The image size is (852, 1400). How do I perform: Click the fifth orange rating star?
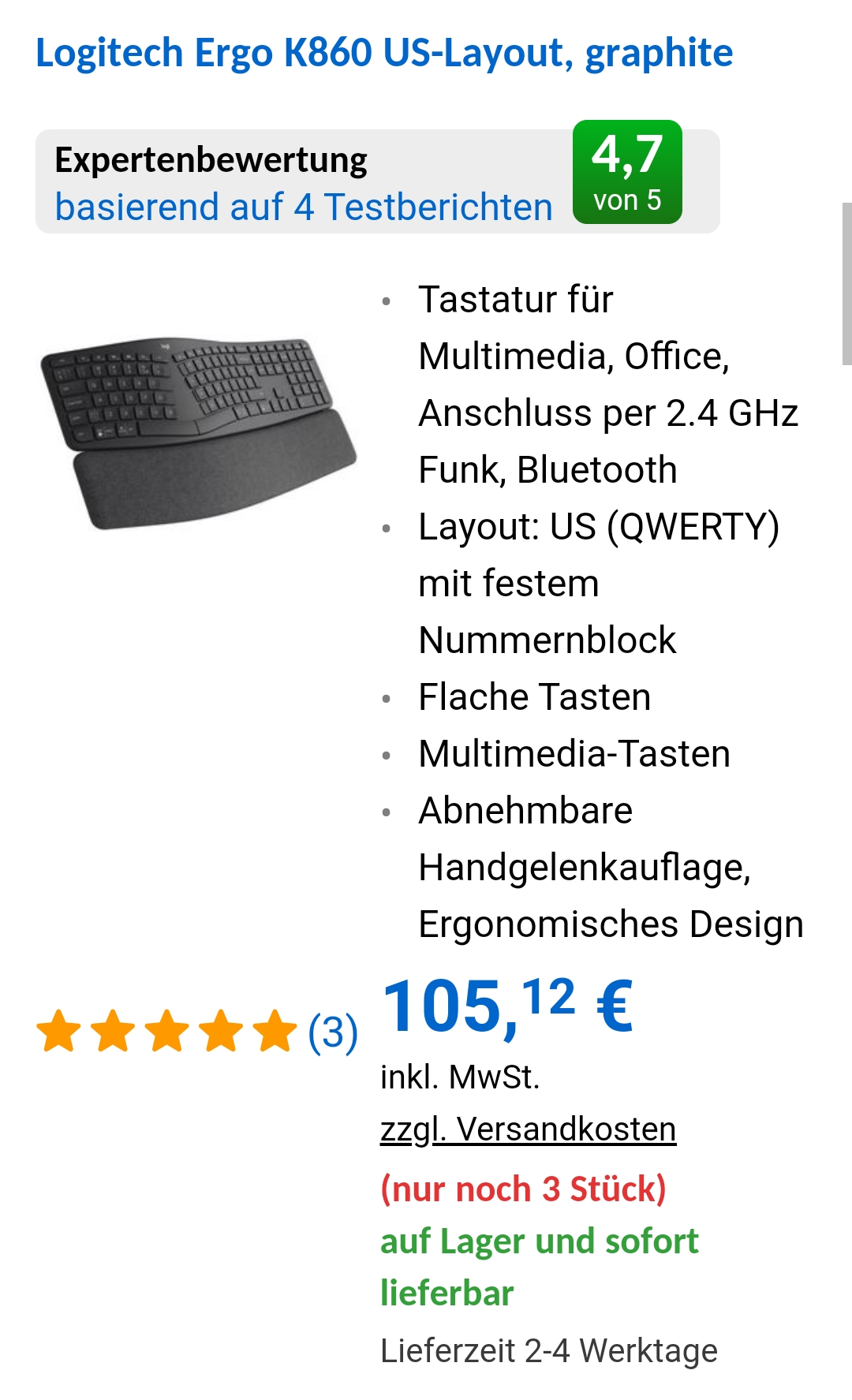276,1031
